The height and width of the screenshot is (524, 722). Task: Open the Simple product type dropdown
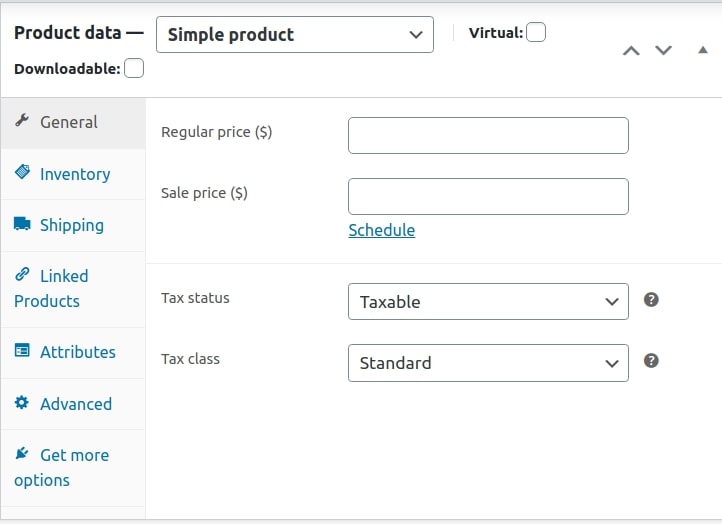point(295,35)
